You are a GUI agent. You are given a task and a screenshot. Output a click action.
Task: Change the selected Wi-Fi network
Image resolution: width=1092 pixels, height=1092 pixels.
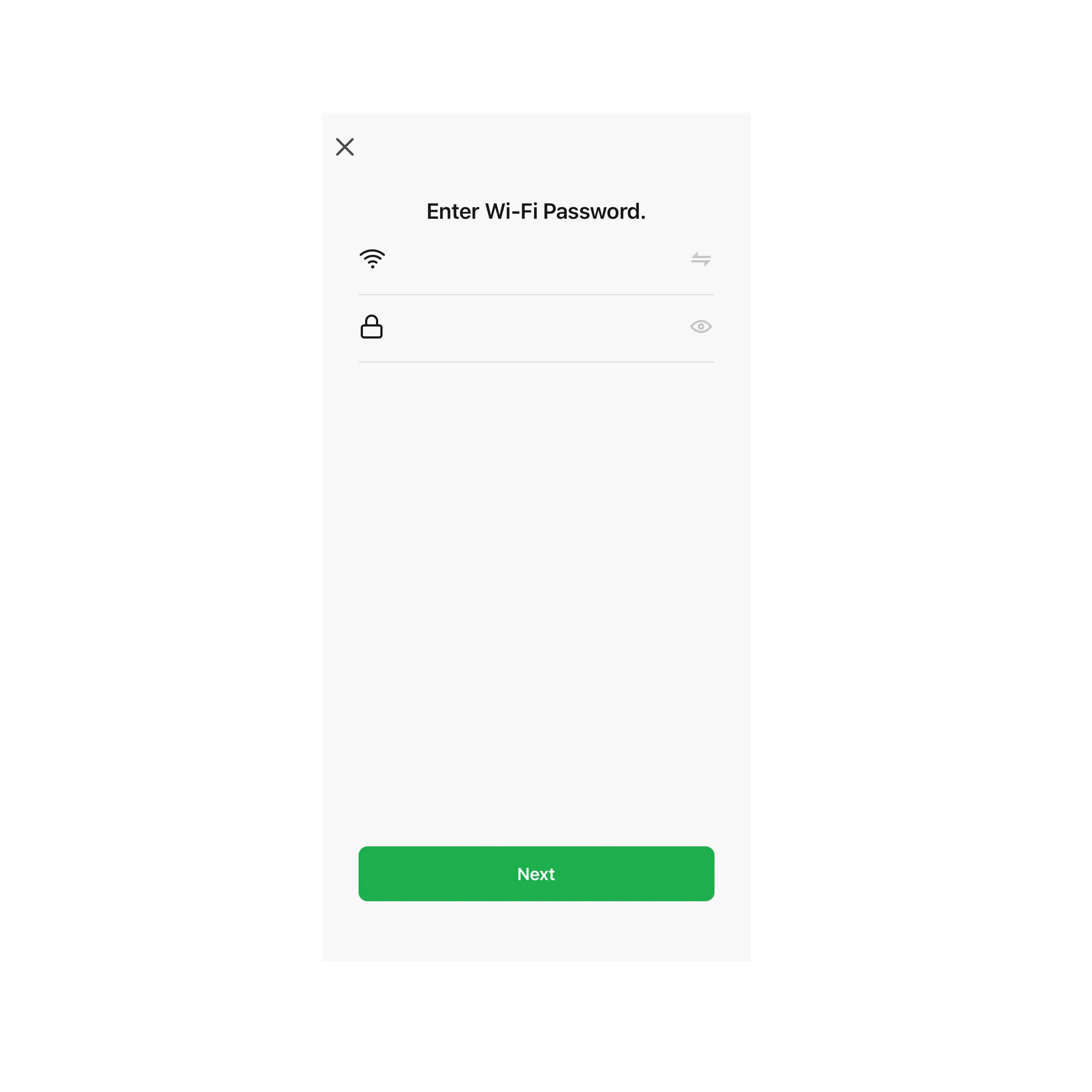pos(701,259)
